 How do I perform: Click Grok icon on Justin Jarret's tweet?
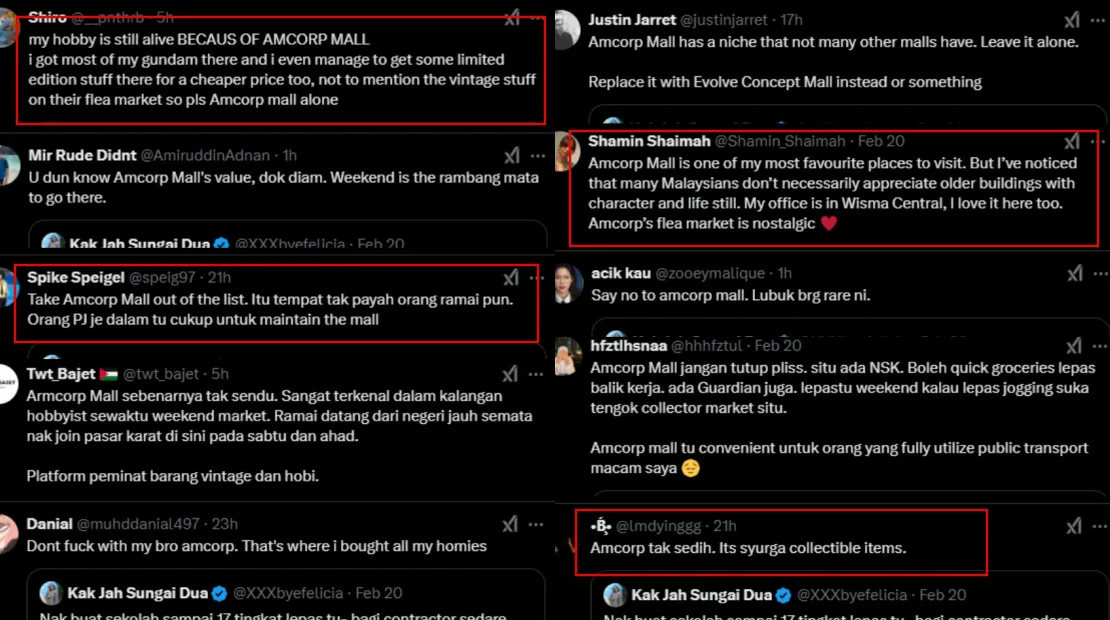[1072, 20]
